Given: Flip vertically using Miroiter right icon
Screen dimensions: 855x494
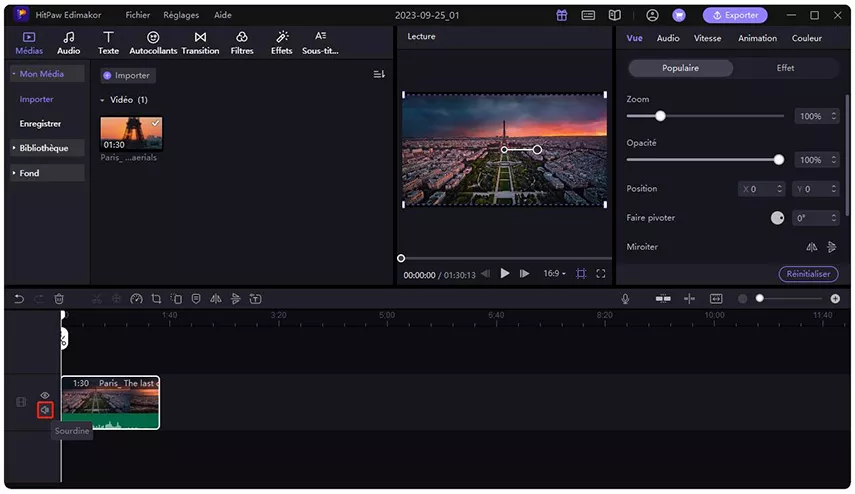Looking at the screenshot, I should point(832,247).
